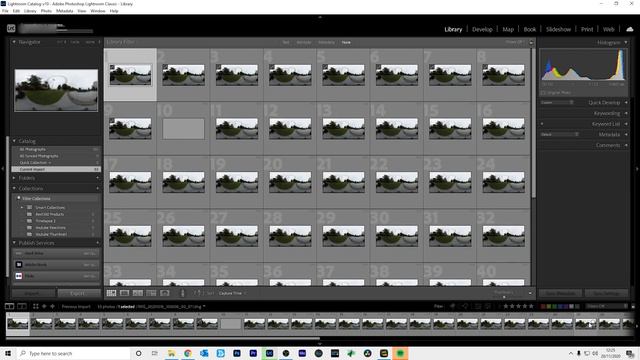The width and height of the screenshot is (640, 360).
Task: Filter by the red color label
Action: tap(543, 306)
